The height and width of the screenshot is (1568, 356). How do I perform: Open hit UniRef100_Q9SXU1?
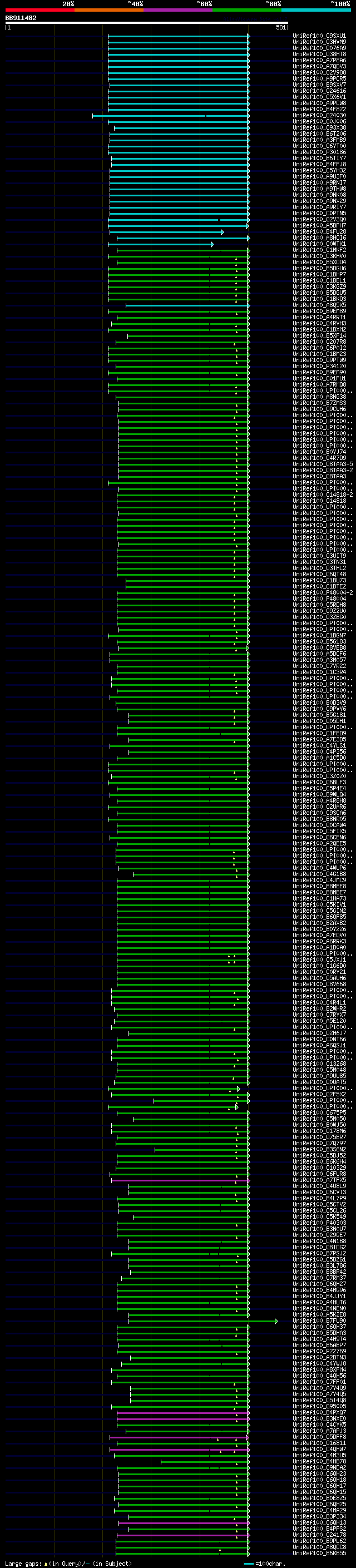[x=319, y=36]
